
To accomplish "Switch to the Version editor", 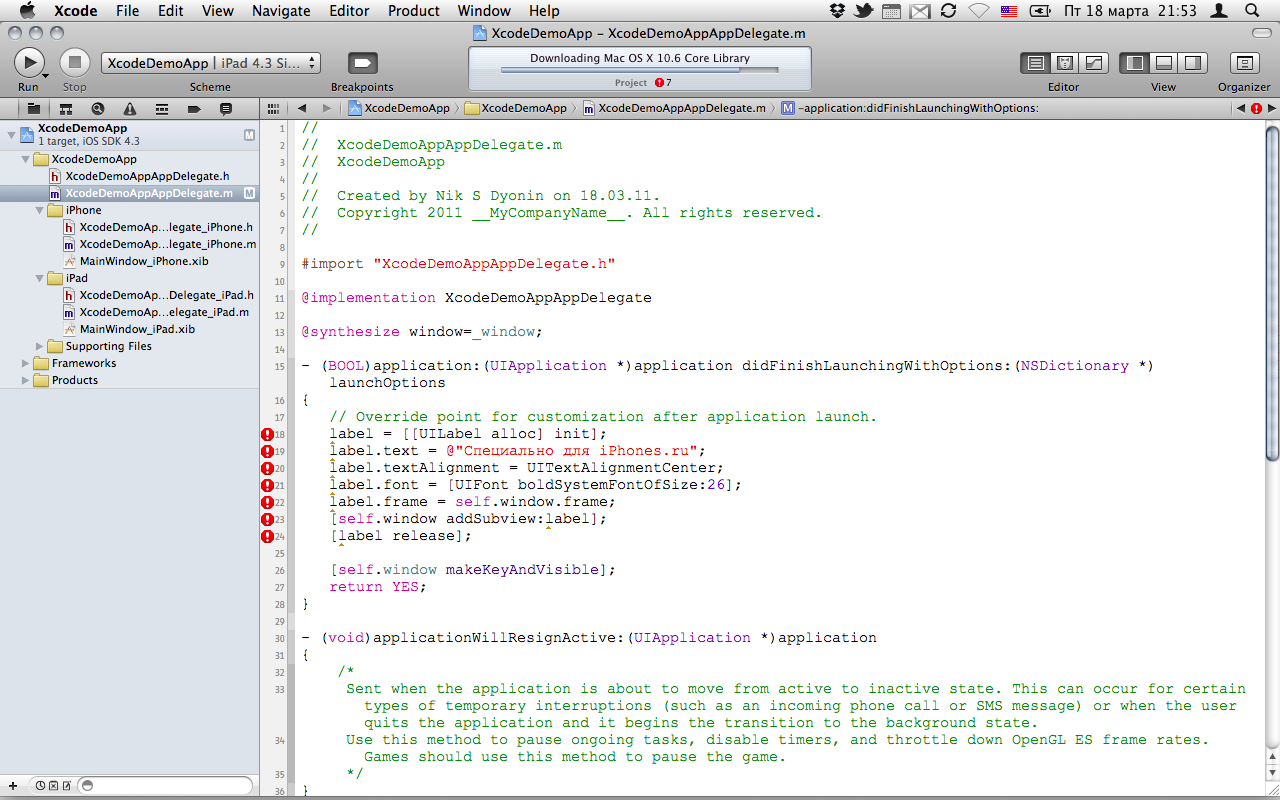I will (x=1094, y=63).
